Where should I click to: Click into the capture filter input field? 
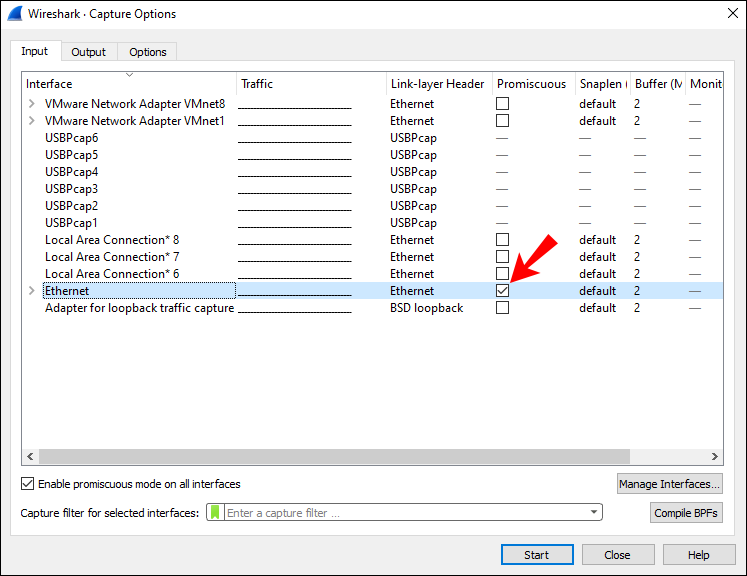pyautogui.click(x=405, y=513)
